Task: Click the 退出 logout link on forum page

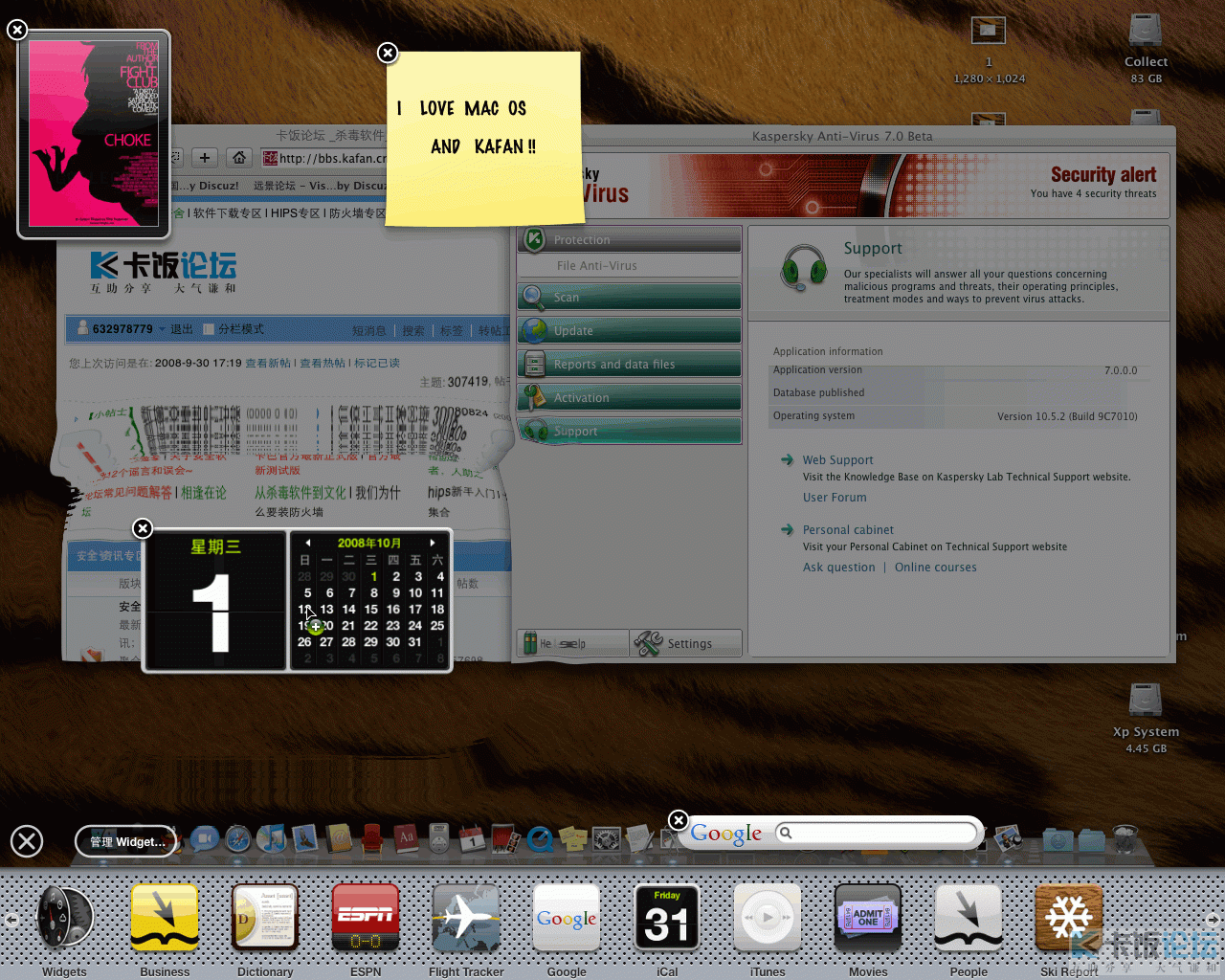Action: tap(182, 329)
